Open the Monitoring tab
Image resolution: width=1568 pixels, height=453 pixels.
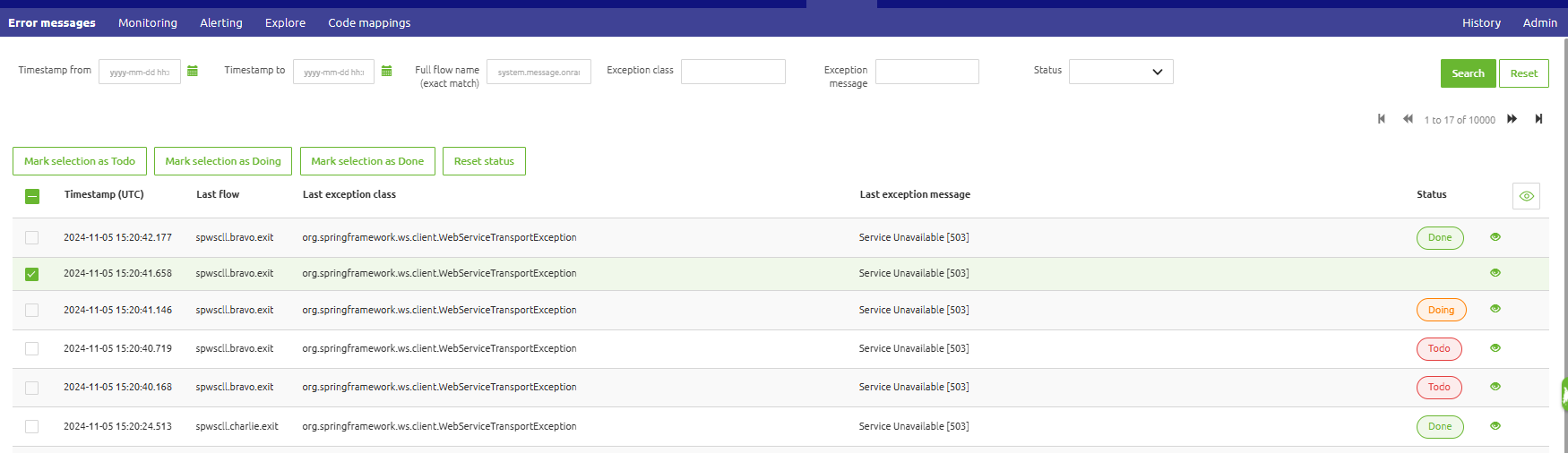148,23
